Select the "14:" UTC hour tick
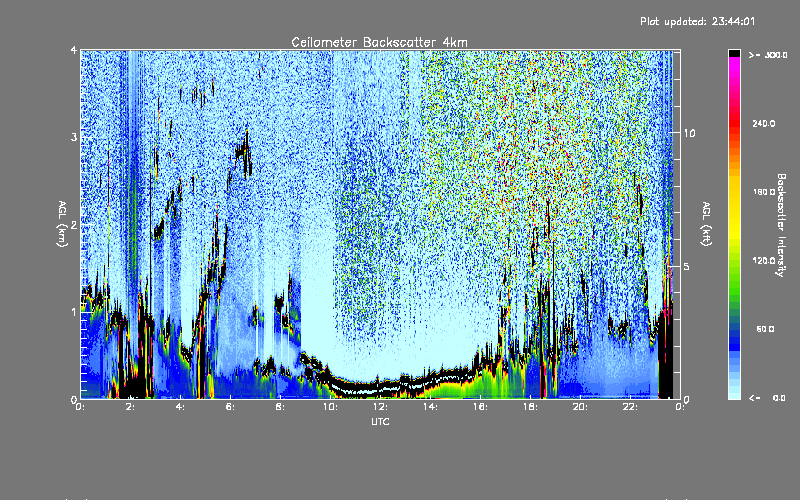 pos(430,407)
